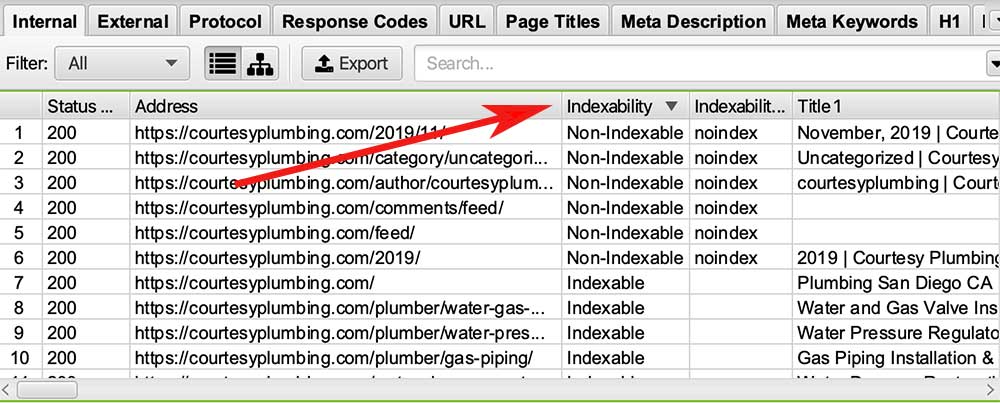
Task: Click the Search input field
Action: (700, 64)
